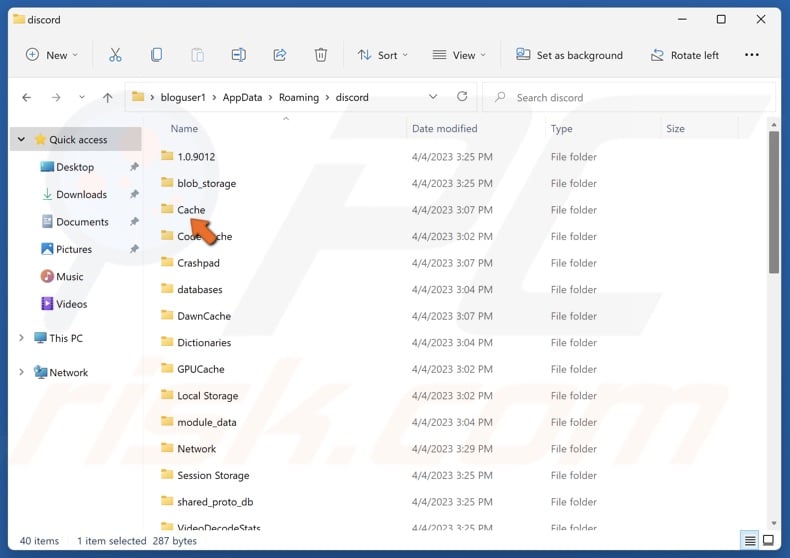Collapse the Quick access tree node
Image resolution: width=790 pixels, height=558 pixels.
(x=22, y=139)
